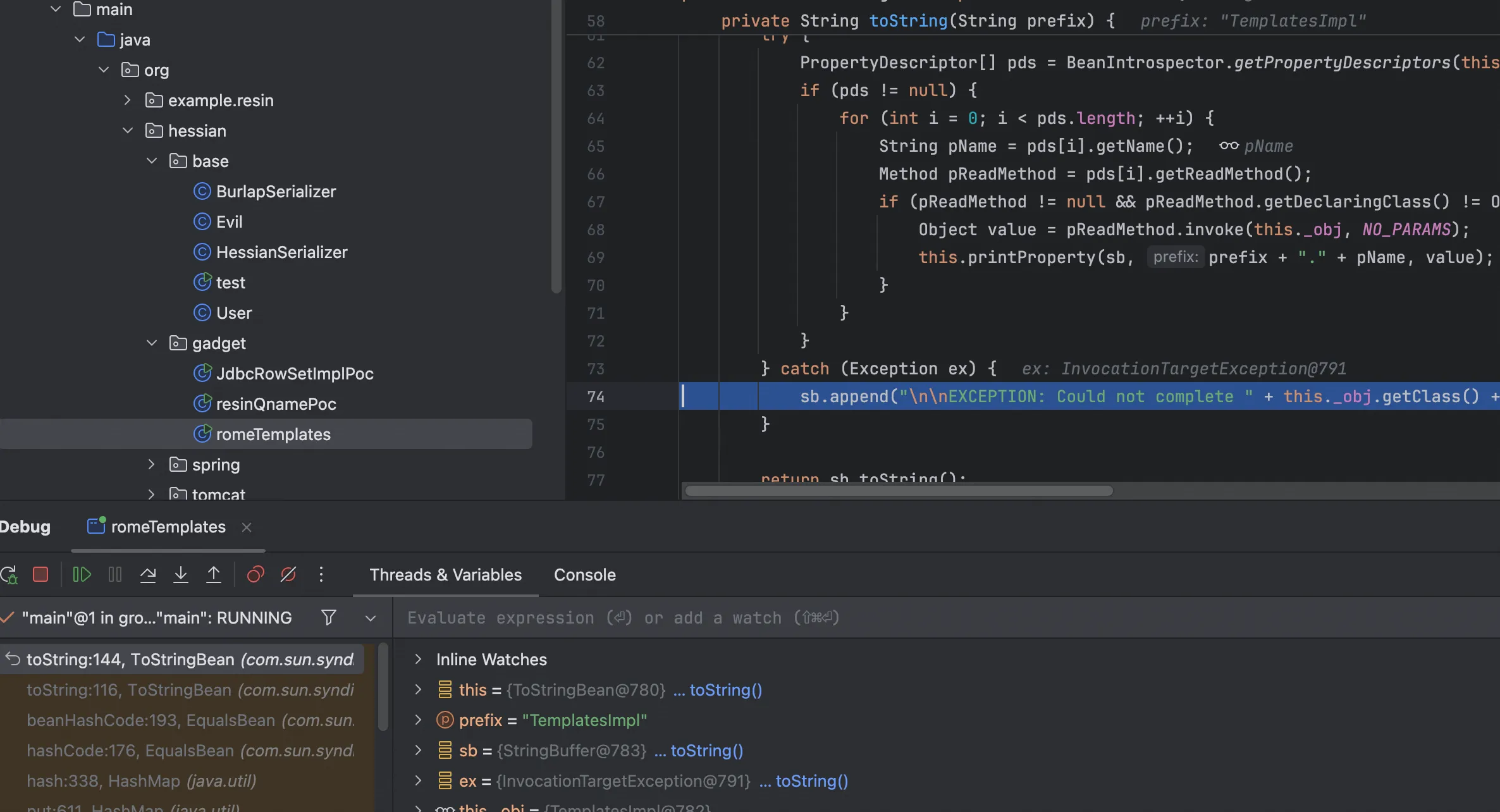Click the Evaluate expression input field
Image resolution: width=1500 pixels, height=812 pixels.
[x=885, y=618]
